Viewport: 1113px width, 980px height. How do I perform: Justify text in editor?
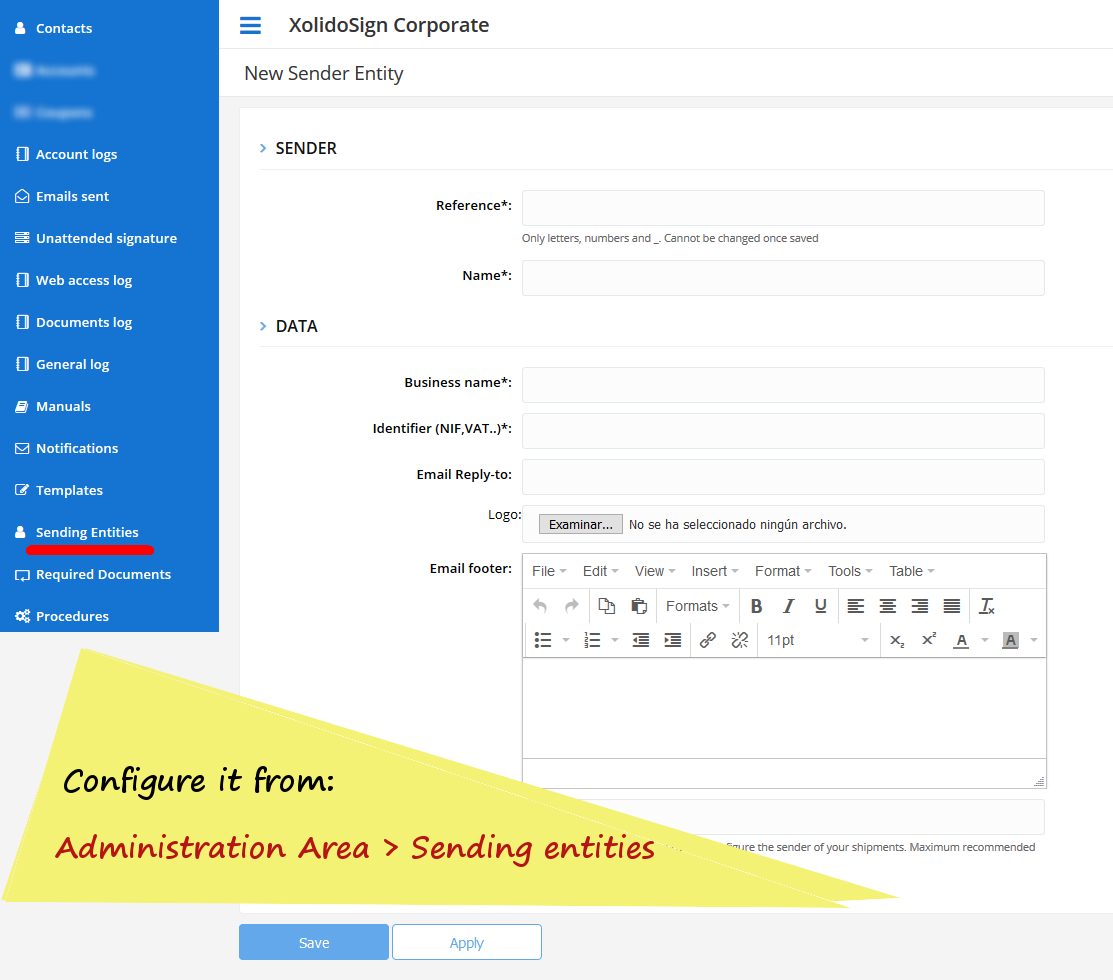[x=952, y=606]
